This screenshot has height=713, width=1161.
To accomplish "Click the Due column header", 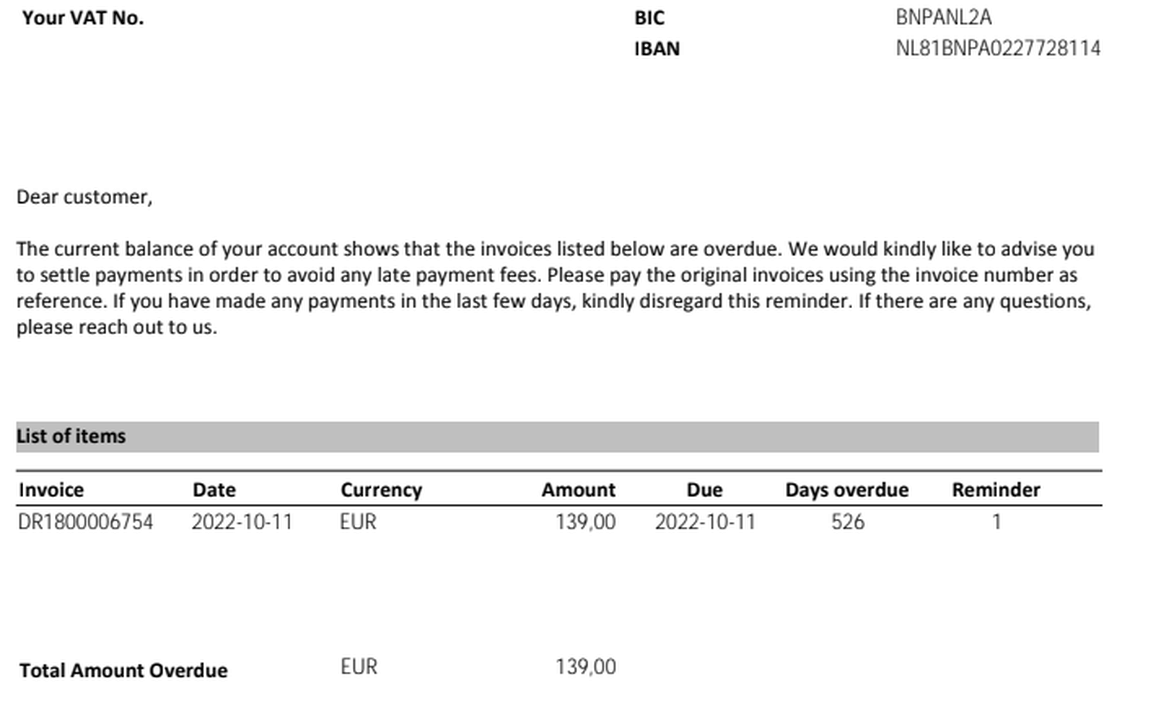I will tap(704, 490).
